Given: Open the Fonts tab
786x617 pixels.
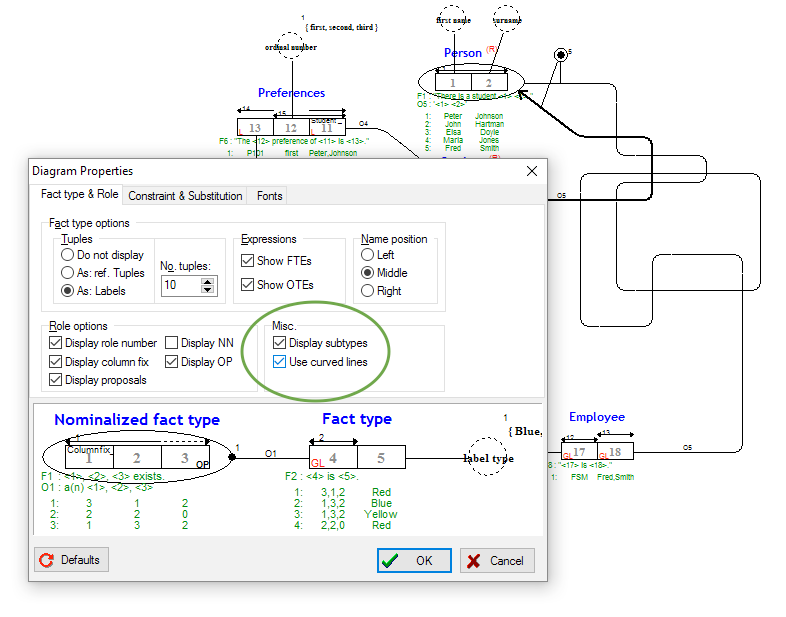Looking at the screenshot, I should (x=269, y=196).
